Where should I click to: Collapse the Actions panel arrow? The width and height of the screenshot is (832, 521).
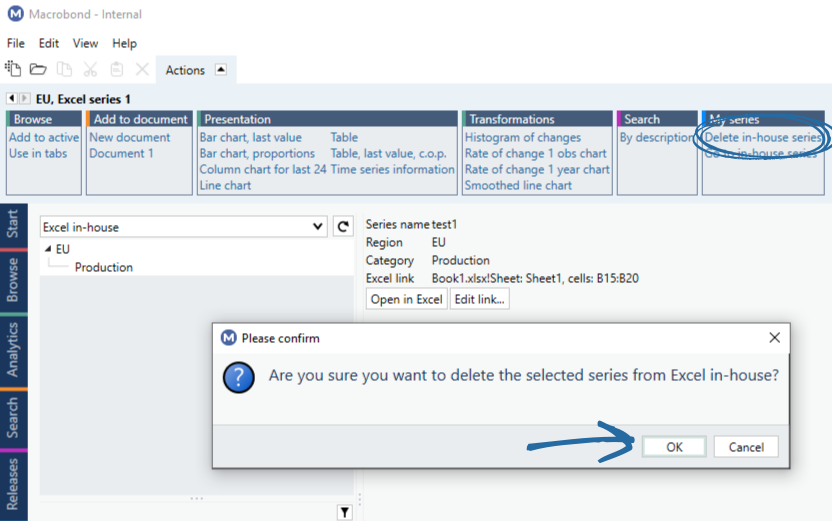(x=221, y=70)
